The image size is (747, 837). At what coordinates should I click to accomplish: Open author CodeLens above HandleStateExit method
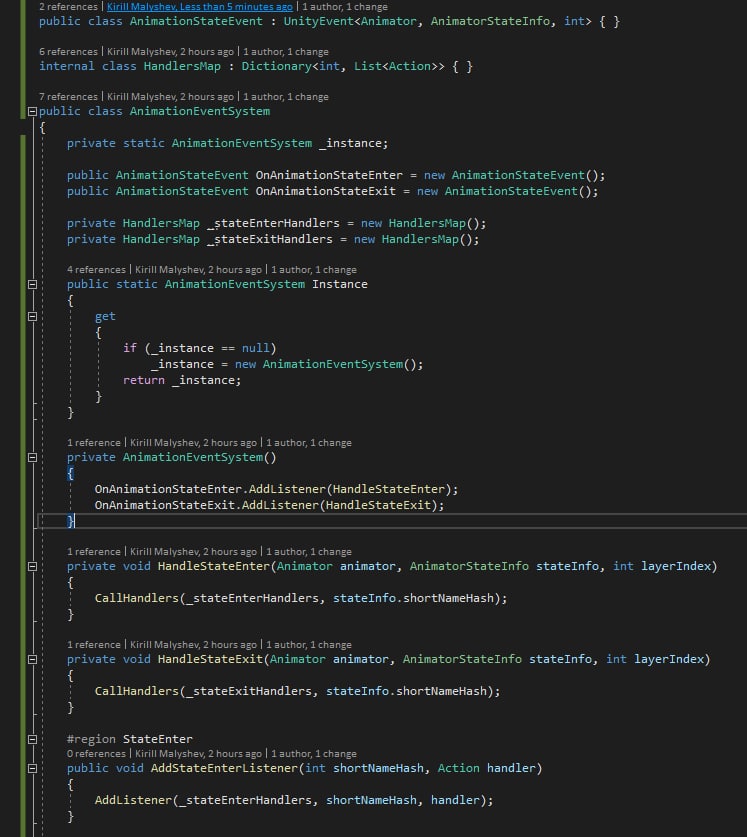[194, 644]
